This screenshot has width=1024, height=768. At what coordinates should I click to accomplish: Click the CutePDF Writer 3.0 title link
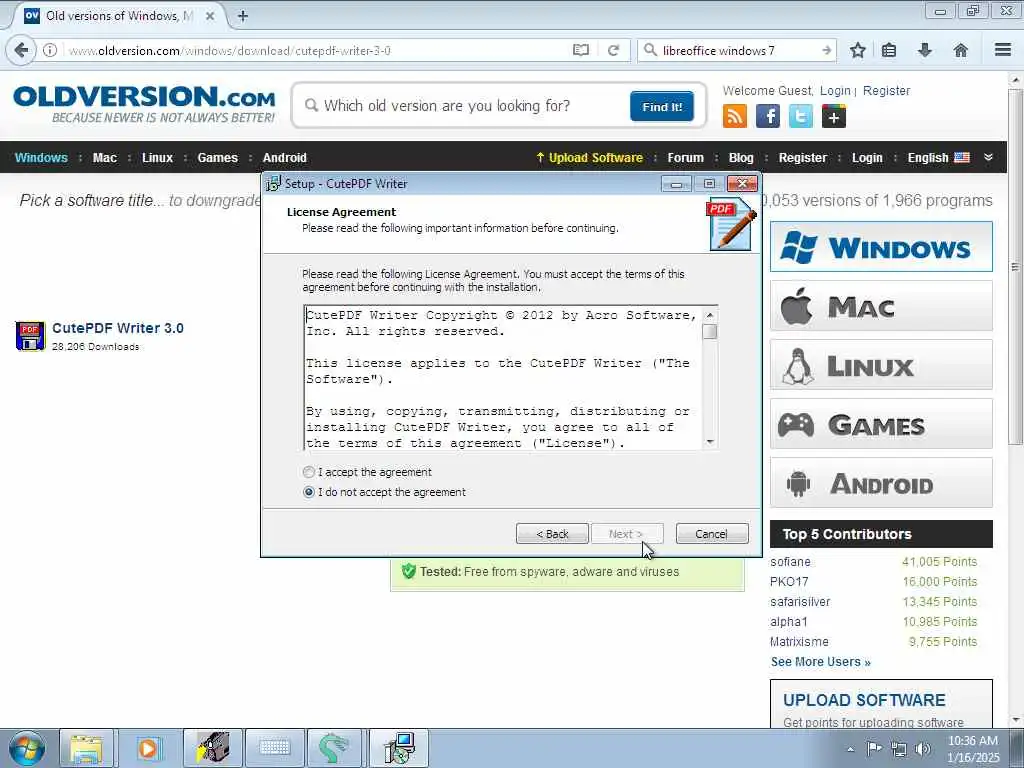(x=118, y=328)
